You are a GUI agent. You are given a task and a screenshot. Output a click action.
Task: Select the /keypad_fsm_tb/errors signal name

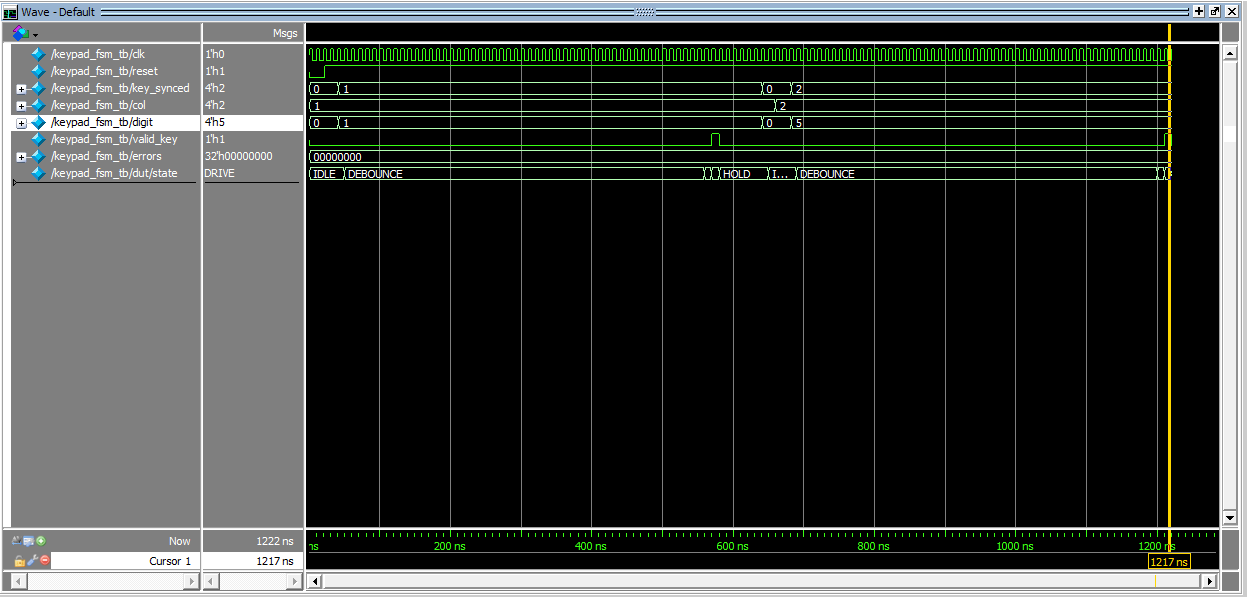point(106,156)
